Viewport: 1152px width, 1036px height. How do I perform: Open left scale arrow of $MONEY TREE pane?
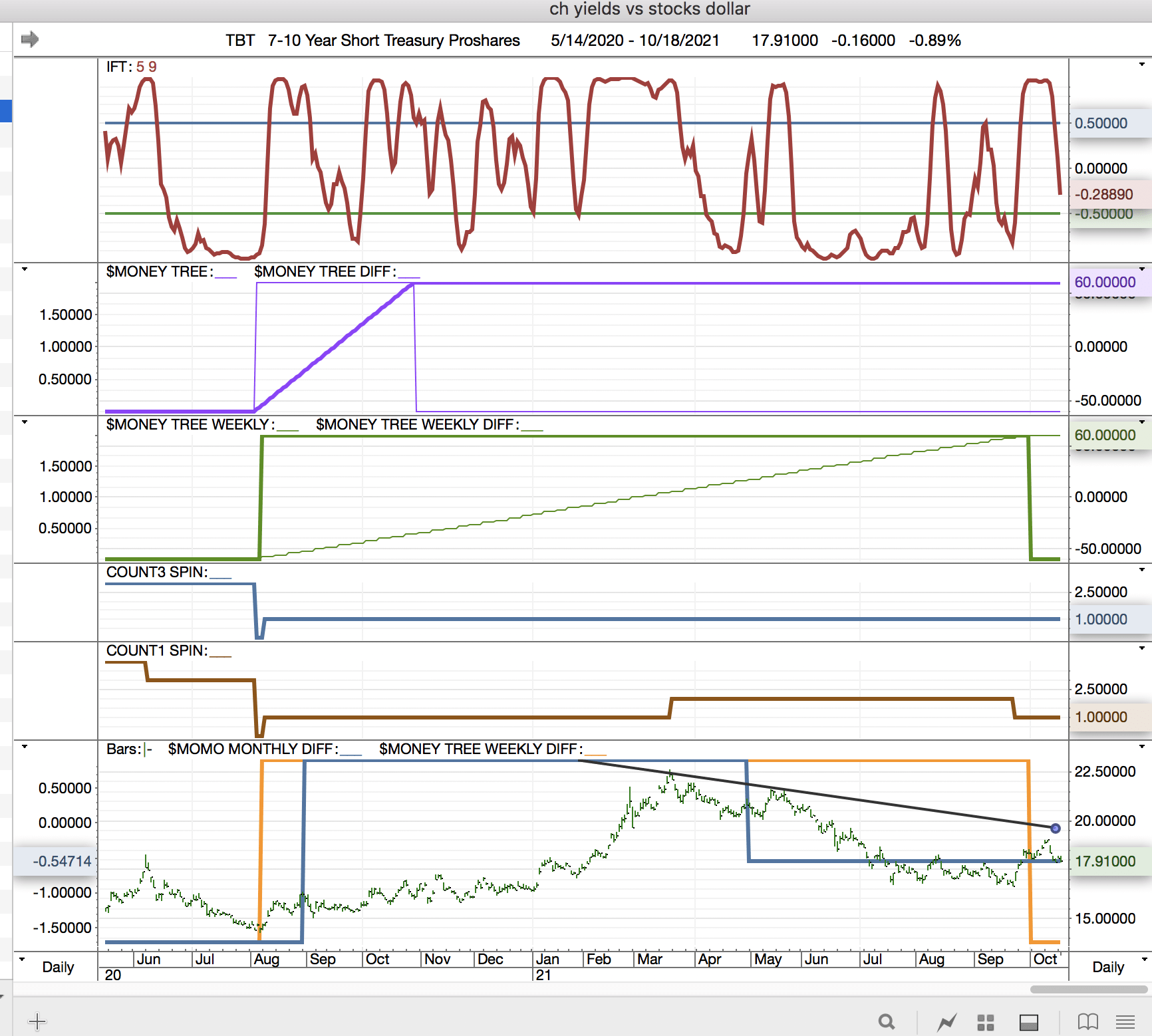pos(25,269)
